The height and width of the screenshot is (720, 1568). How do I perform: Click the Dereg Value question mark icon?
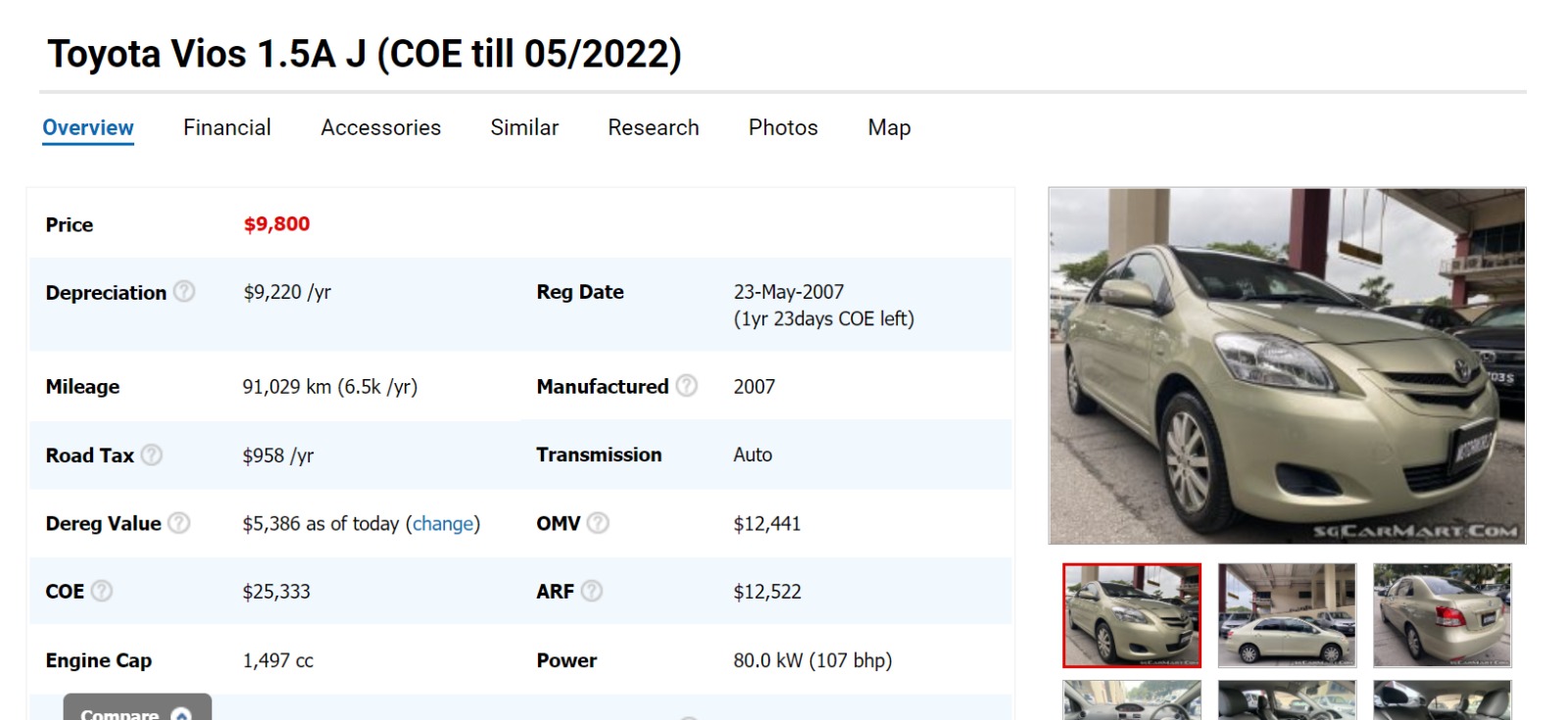click(x=178, y=523)
